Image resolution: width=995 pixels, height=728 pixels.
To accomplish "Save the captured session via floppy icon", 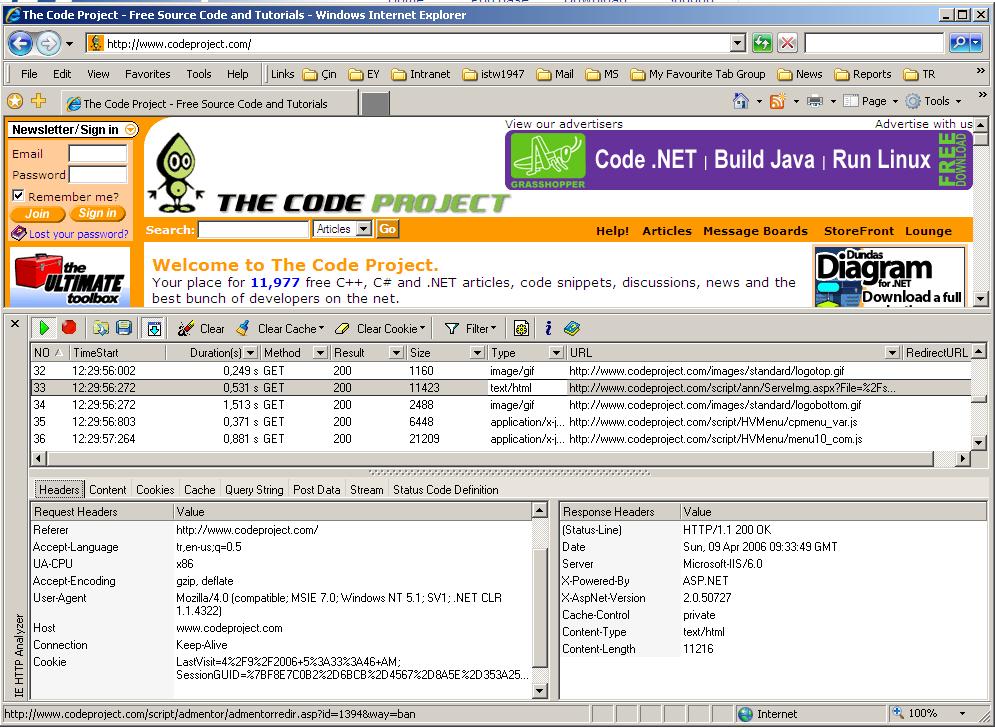I will coord(124,328).
